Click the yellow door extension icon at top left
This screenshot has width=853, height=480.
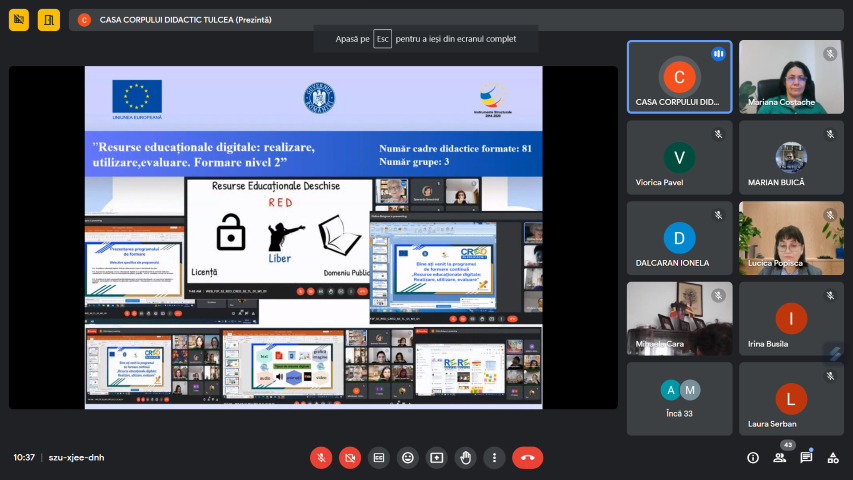click(x=49, y=19)
